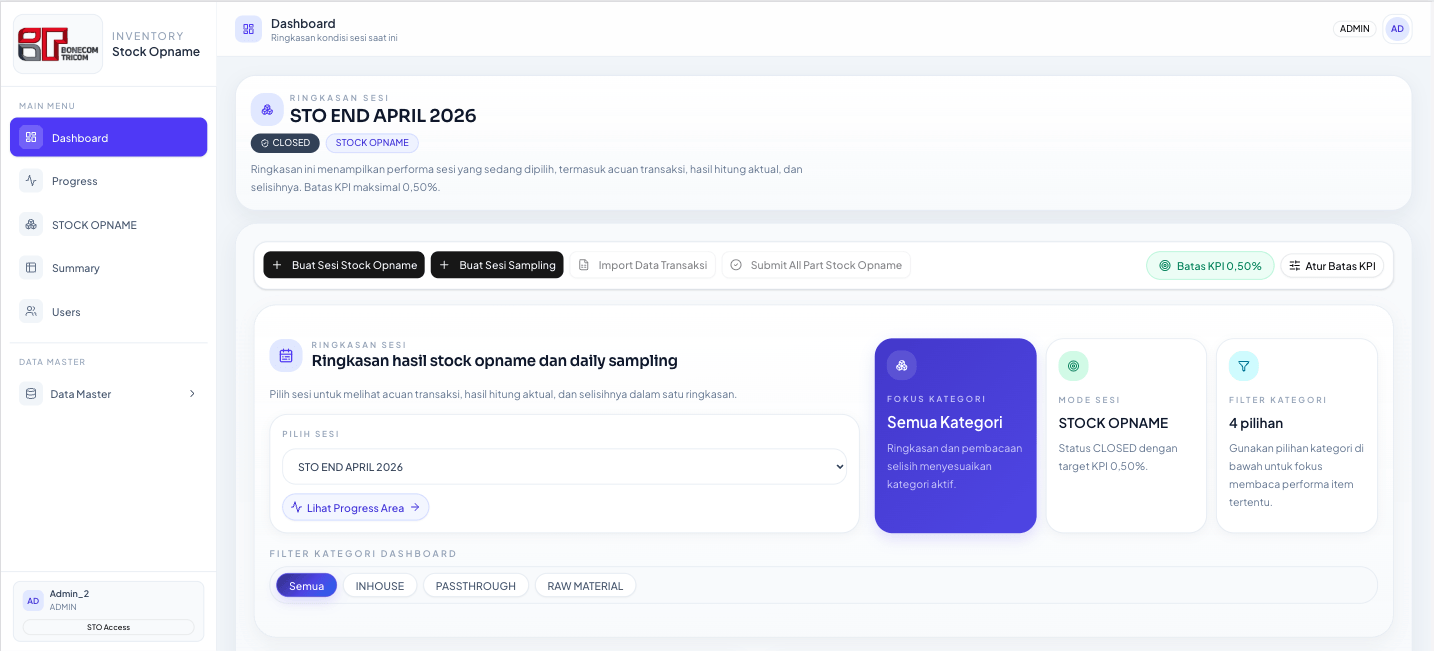Click the Semua Kategori focus card
Image resolution: width=1434 pixels, height=651 pixels.
pos(955,435)
